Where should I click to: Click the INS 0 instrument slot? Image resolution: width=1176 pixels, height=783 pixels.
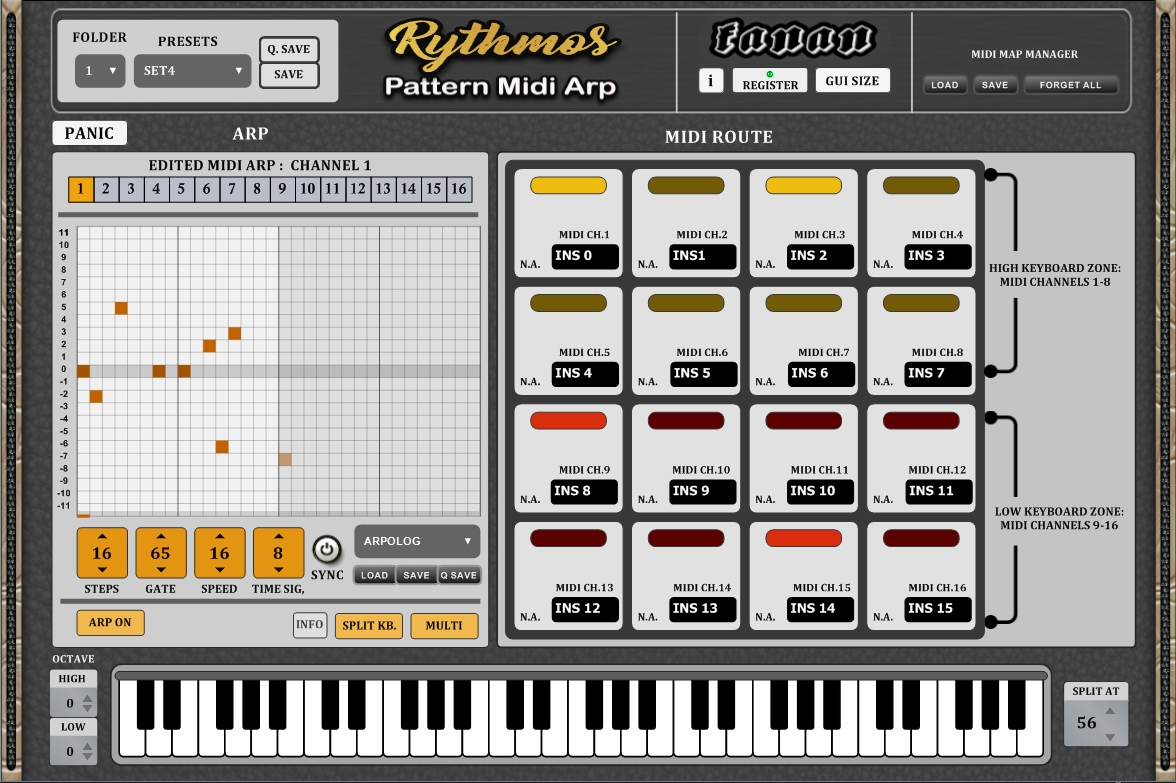585,257
